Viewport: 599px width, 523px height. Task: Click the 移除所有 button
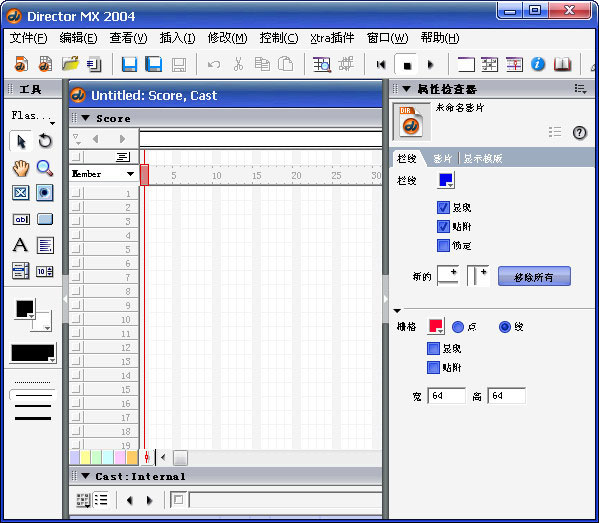(534, 276)
